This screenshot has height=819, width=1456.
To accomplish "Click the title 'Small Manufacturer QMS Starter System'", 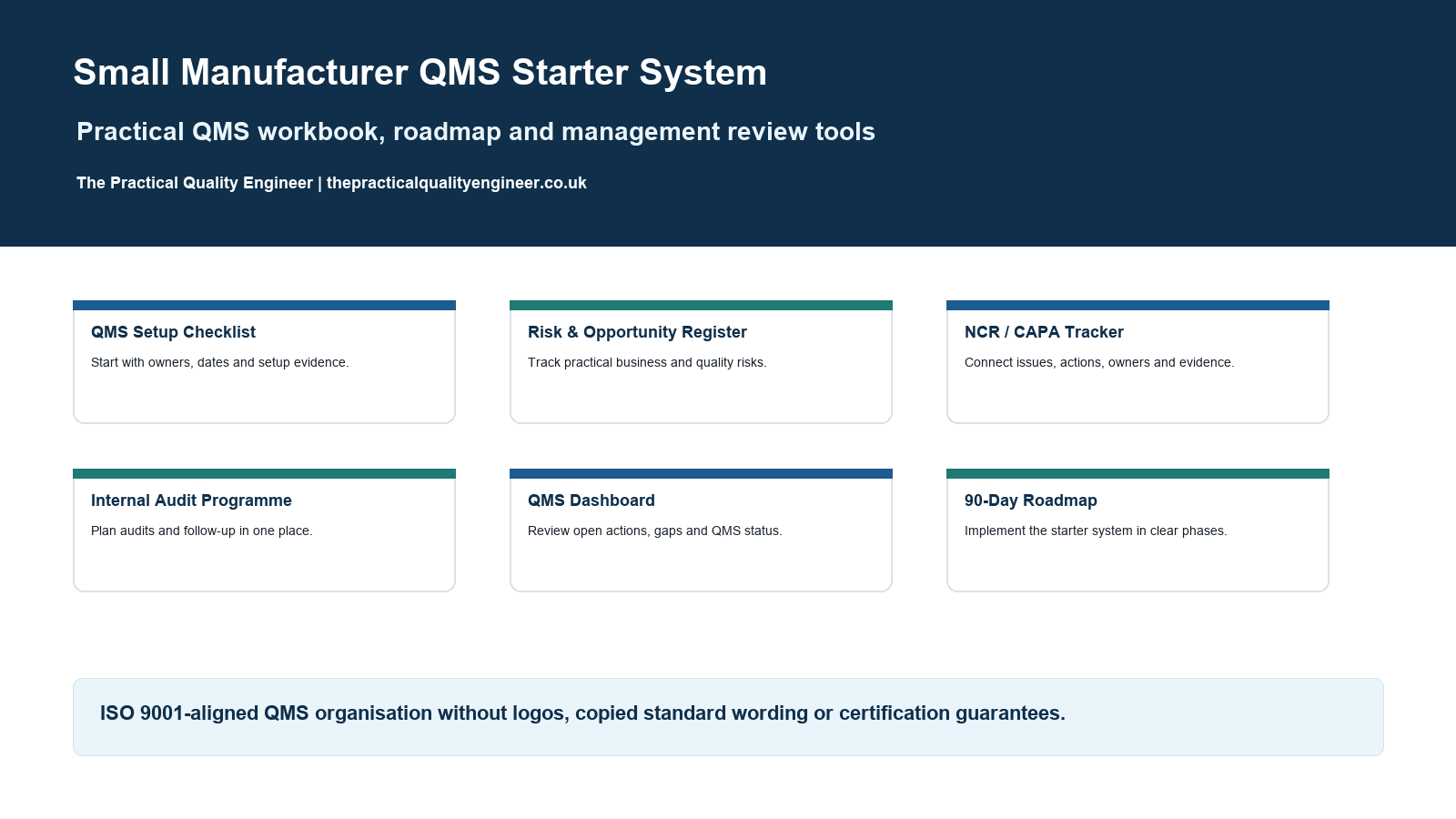I will 420,73.
